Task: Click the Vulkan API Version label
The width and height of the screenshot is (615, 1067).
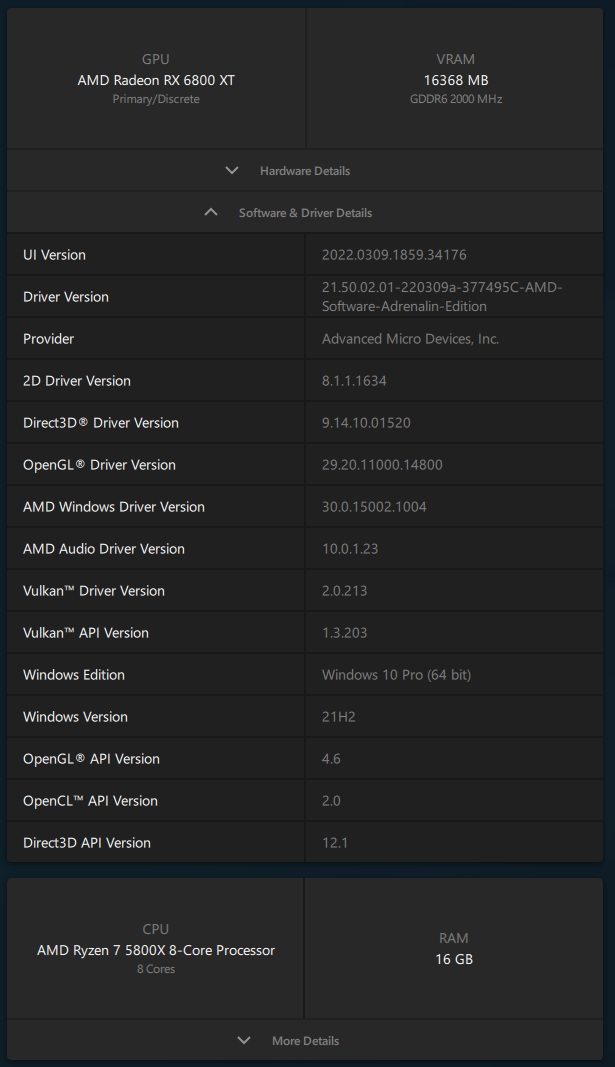Action: 86,634
